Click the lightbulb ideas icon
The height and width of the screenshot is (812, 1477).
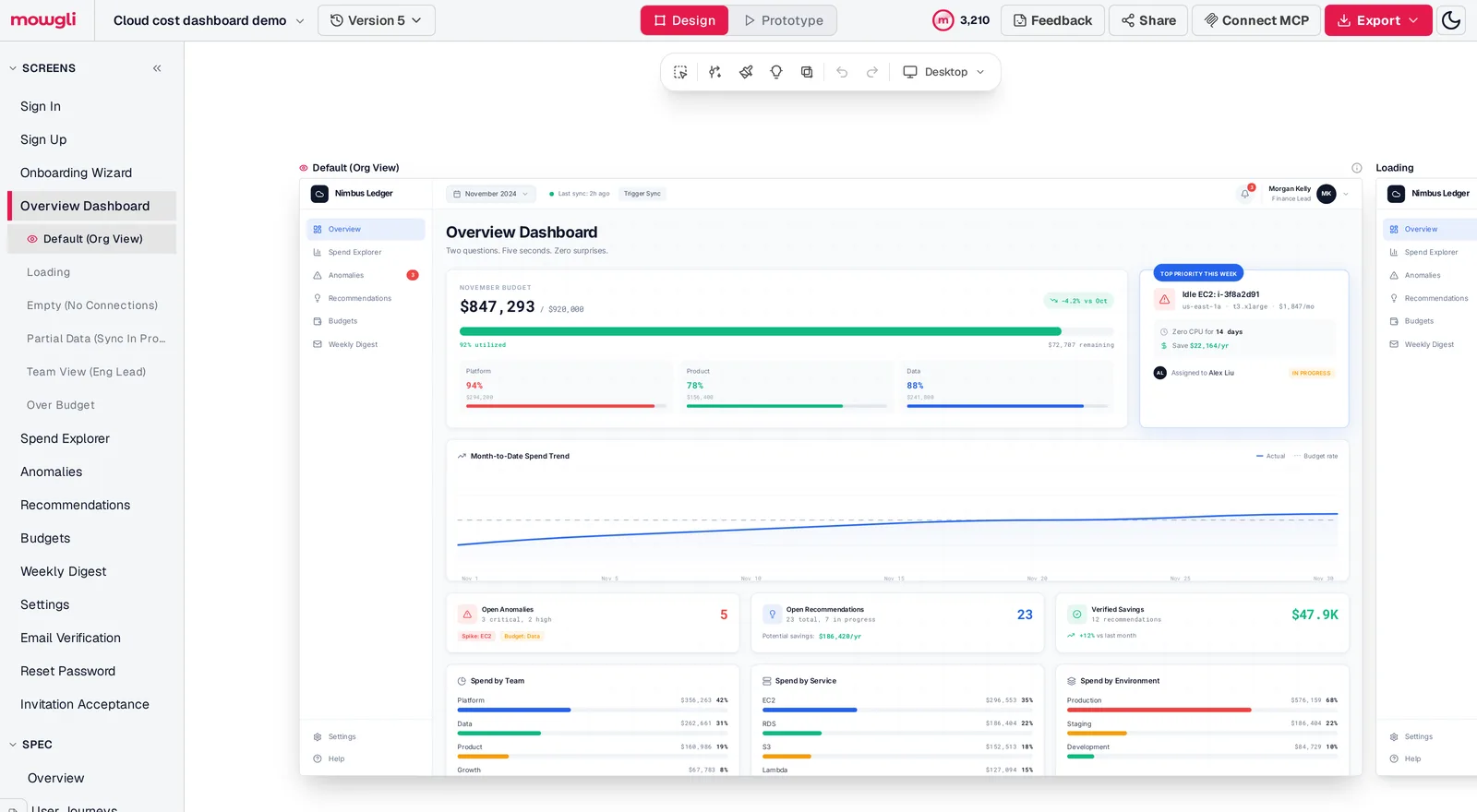[x=776, y=72]
